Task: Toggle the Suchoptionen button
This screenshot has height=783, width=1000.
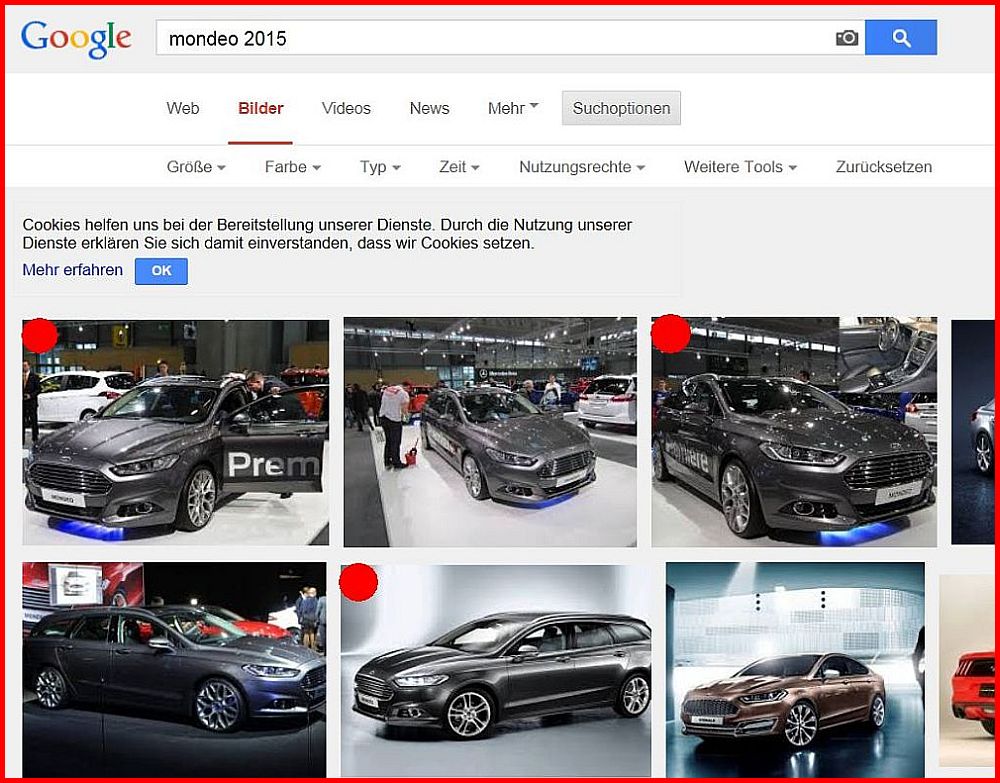Action: [x=621, y=108]
